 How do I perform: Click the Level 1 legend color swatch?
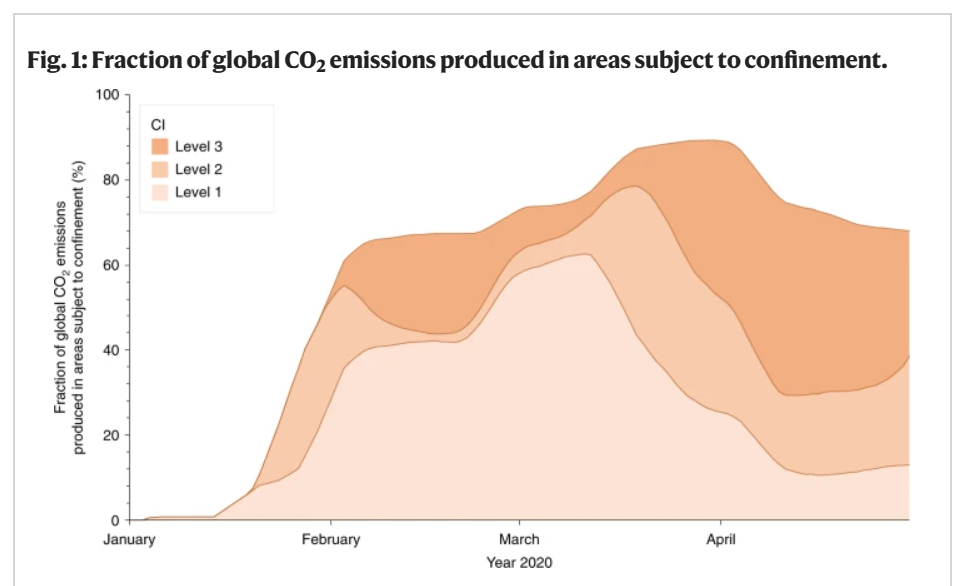pos(159,191)
